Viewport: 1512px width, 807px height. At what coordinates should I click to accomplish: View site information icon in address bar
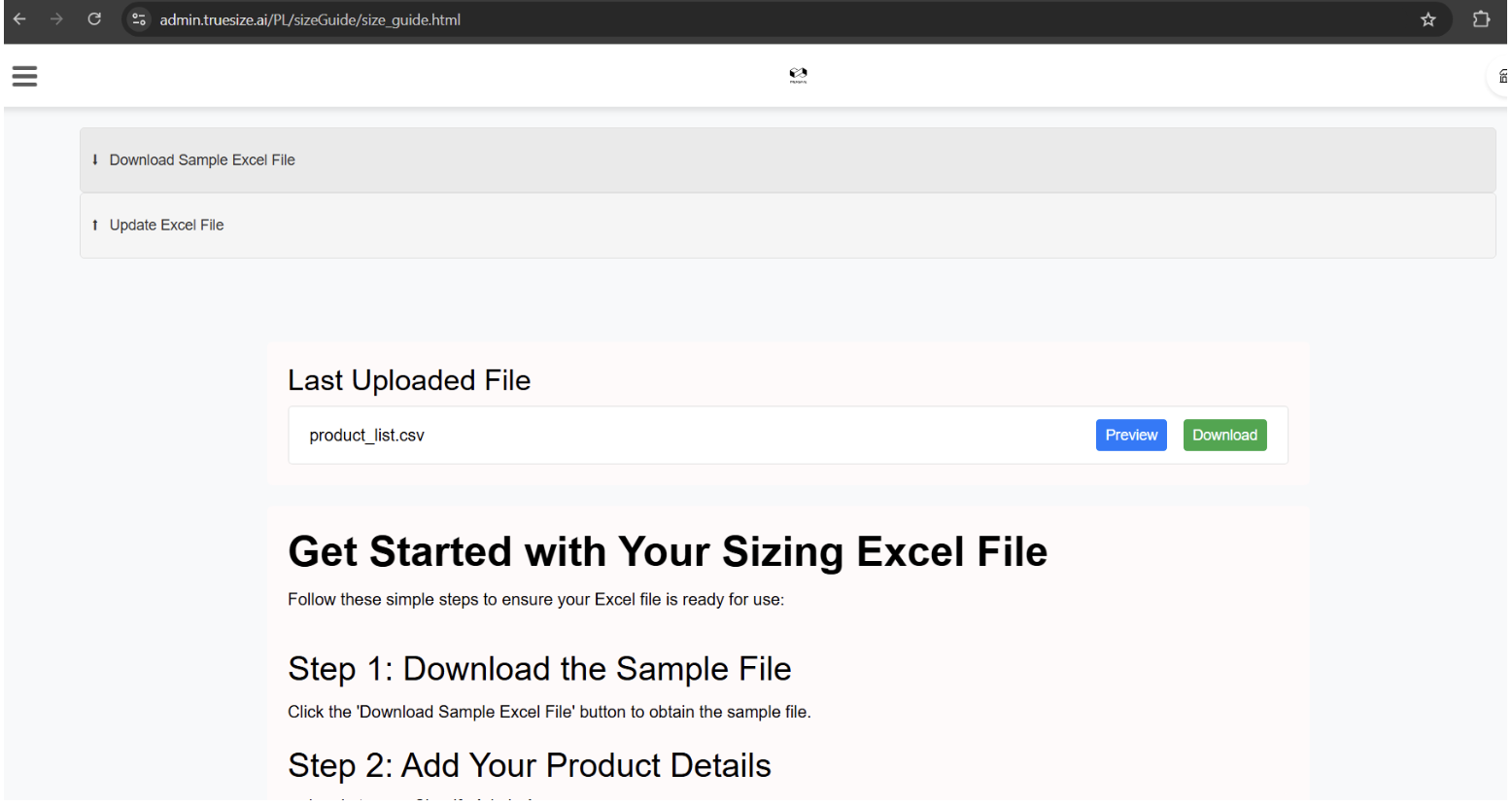pyautogui.click(x=140, y=19)
